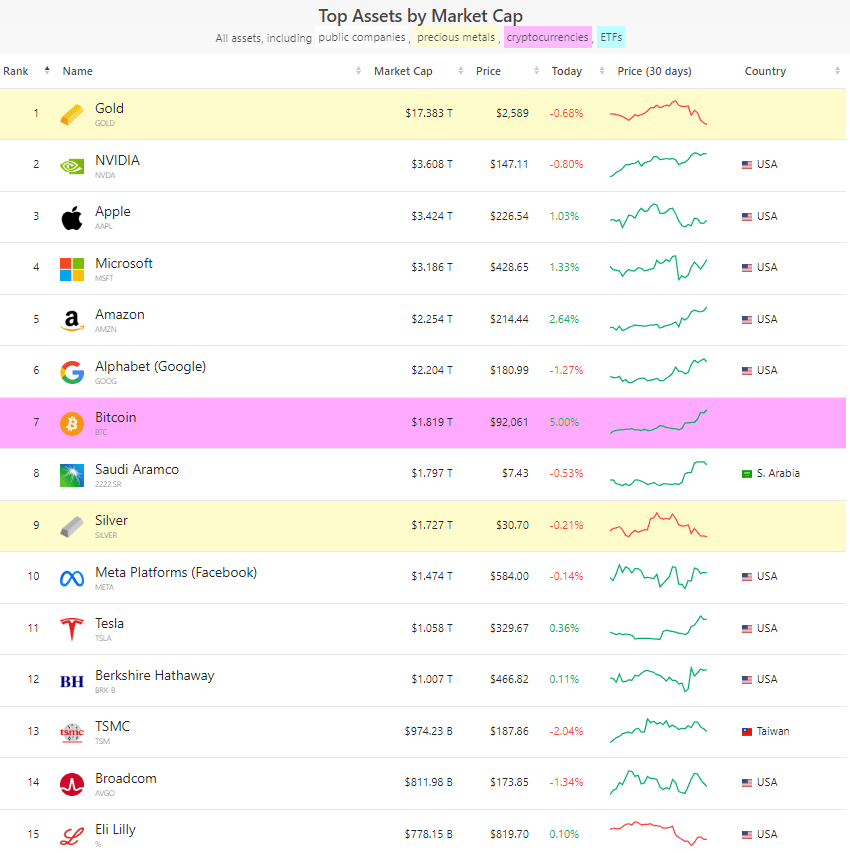The height and width of the screenshot is (853, 850).
Task: Sort by Name using its arrows
Action: pos(358,70)
